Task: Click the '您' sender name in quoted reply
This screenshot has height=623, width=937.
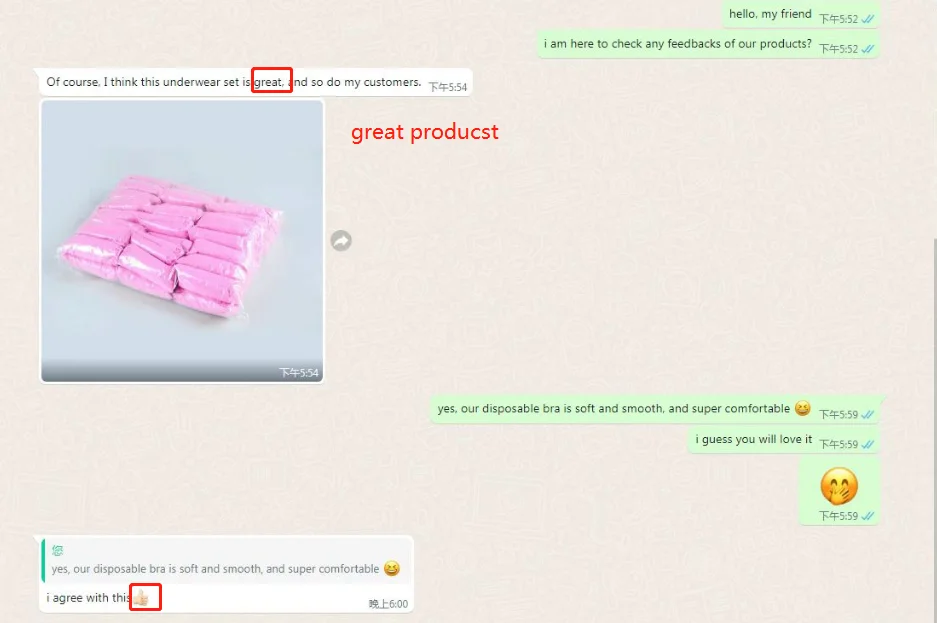Action: pyautogui.click(x=57, y=550)
